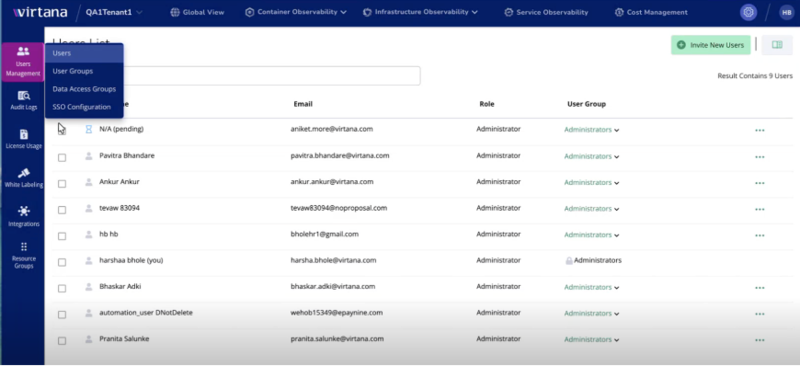Click the user avatar icon beside Pavitra Bhandare
This screenshot has height=366, width=800.
pyautogui.click(x=89, y=156)
